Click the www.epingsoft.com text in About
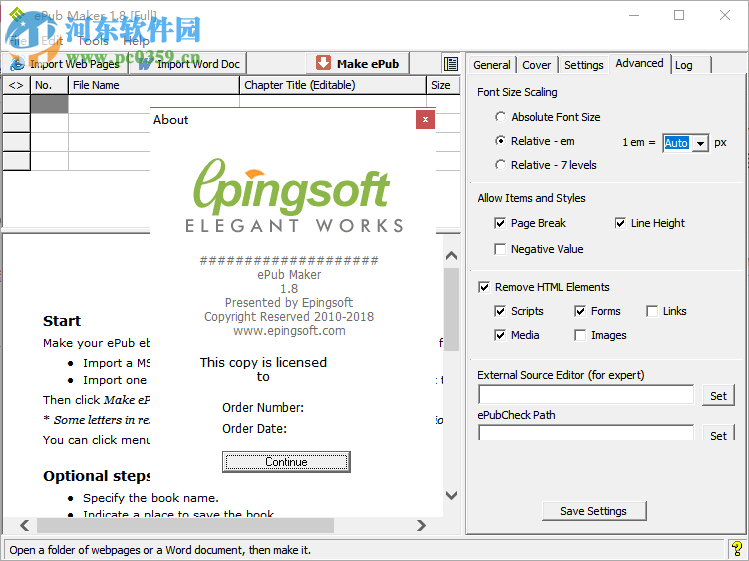The image size is (749, 561). click(x=289, y=331)
